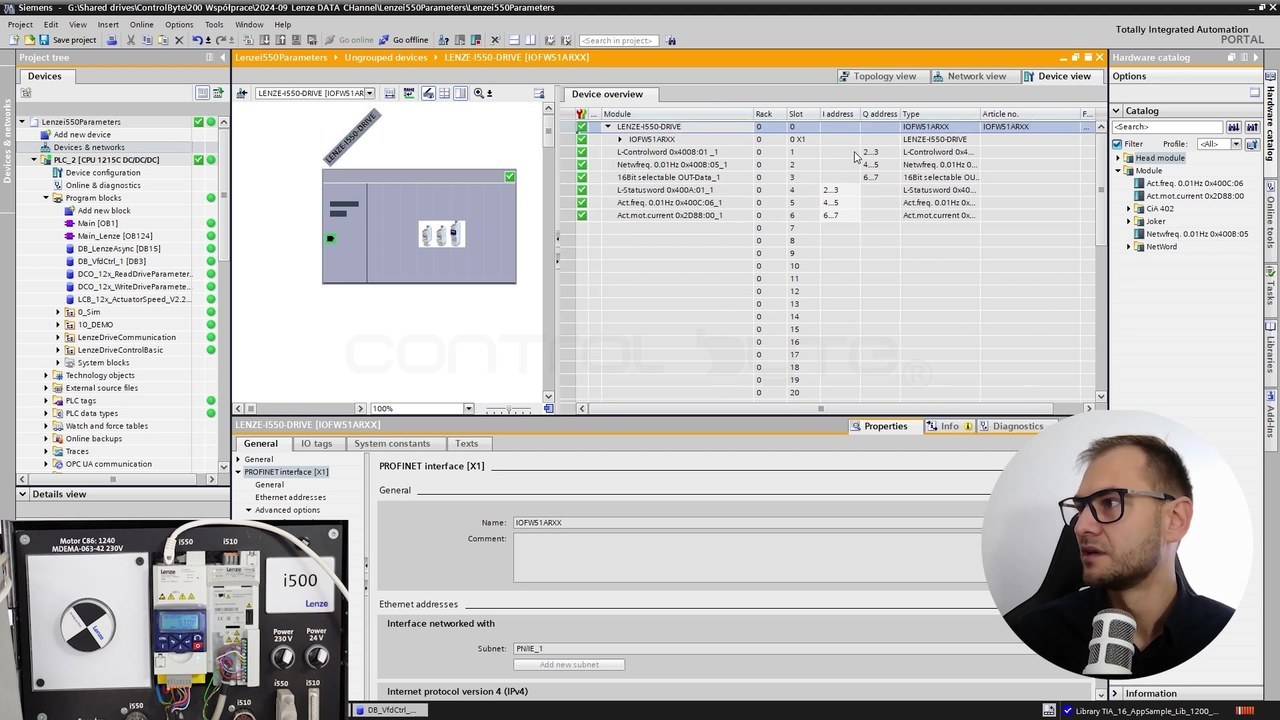The height and width of the screenshot is (720, 1280).
Task: Open the catalog Profile dropdown
Action: tap(1236, 144)
